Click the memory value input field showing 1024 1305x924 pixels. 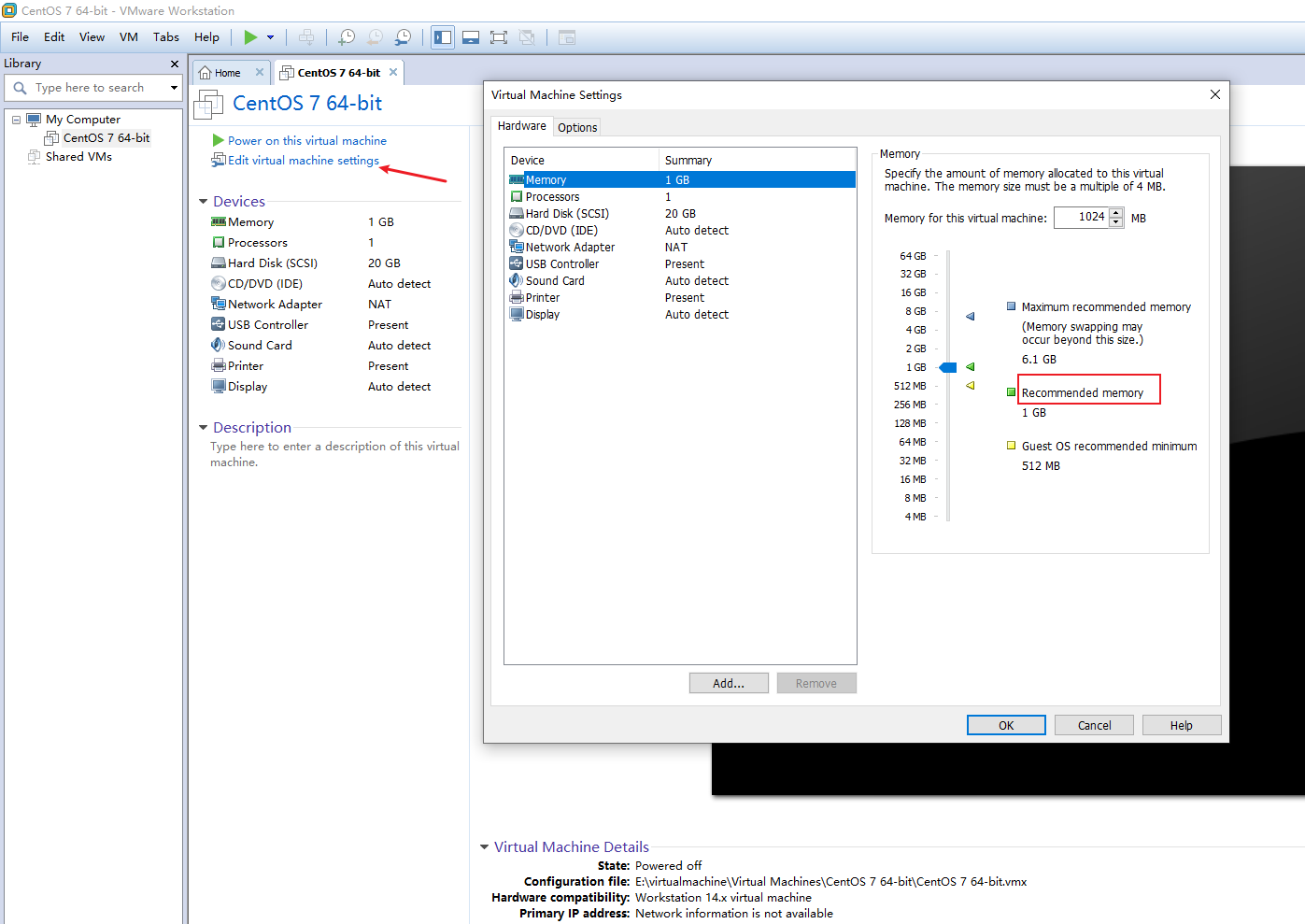(x=1081, y=218)
